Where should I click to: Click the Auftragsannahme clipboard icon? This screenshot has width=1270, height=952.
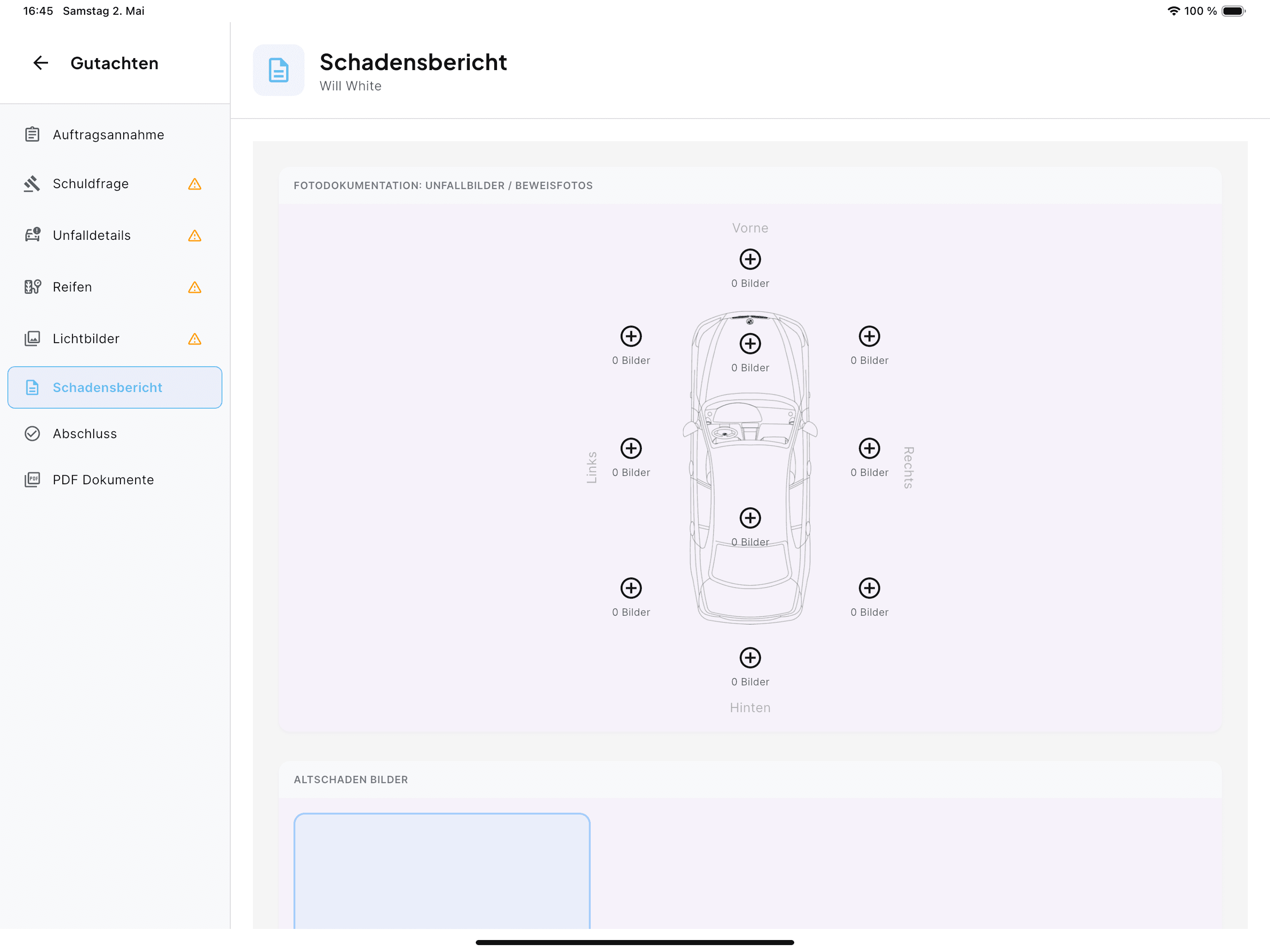click(32, 134)
